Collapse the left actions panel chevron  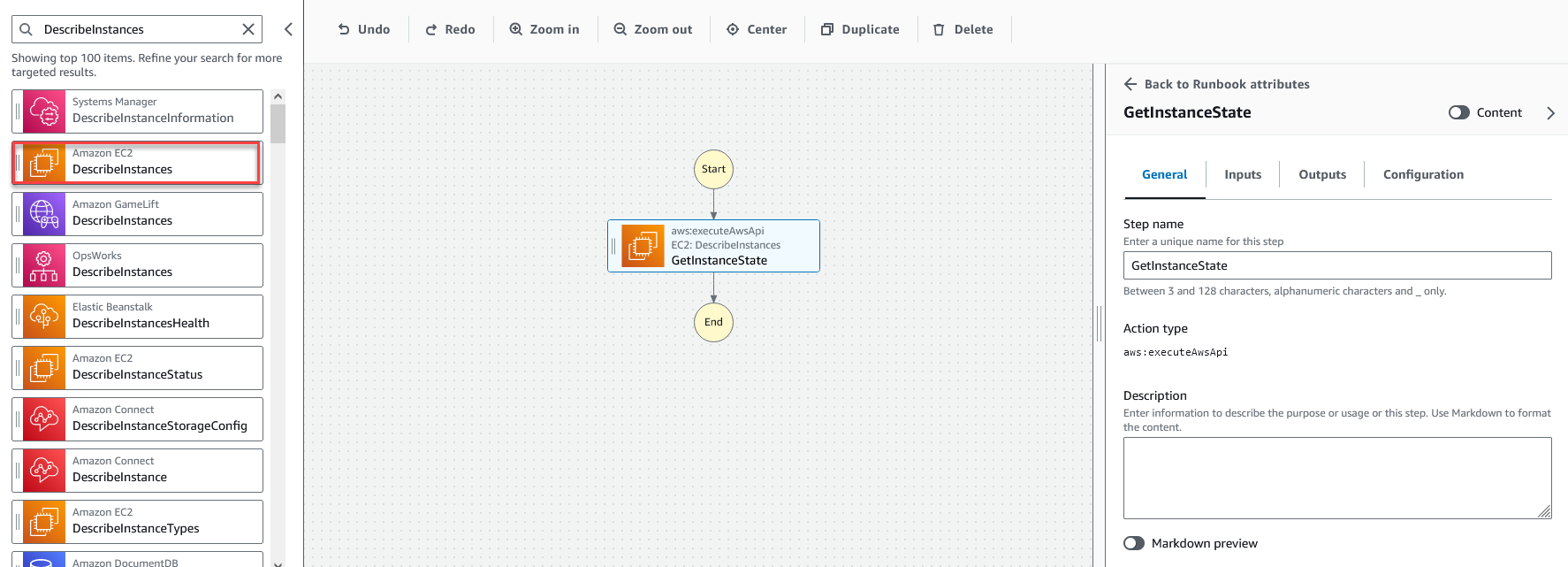click(288, 29)
